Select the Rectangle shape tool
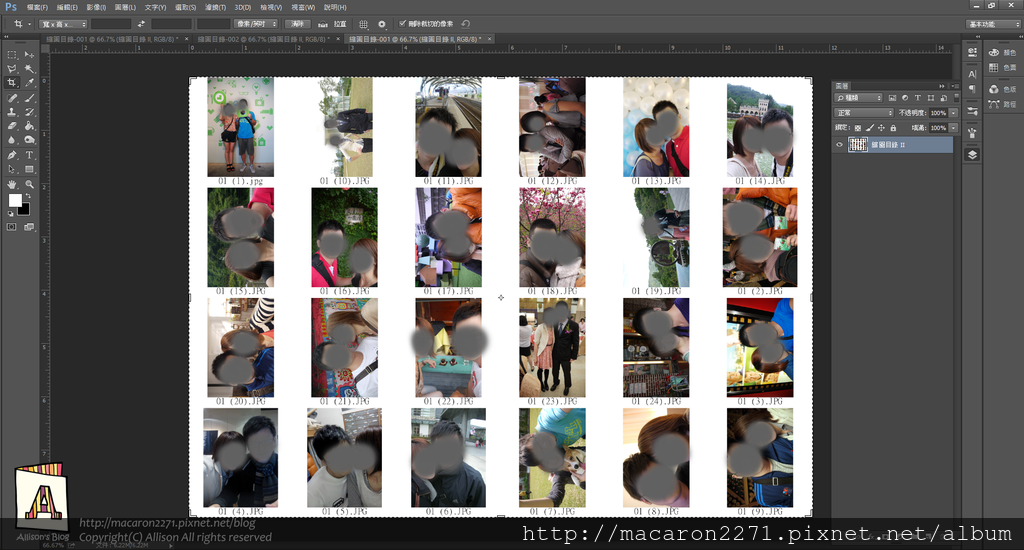Screen dimensions: 1024x550 point(29,170)
